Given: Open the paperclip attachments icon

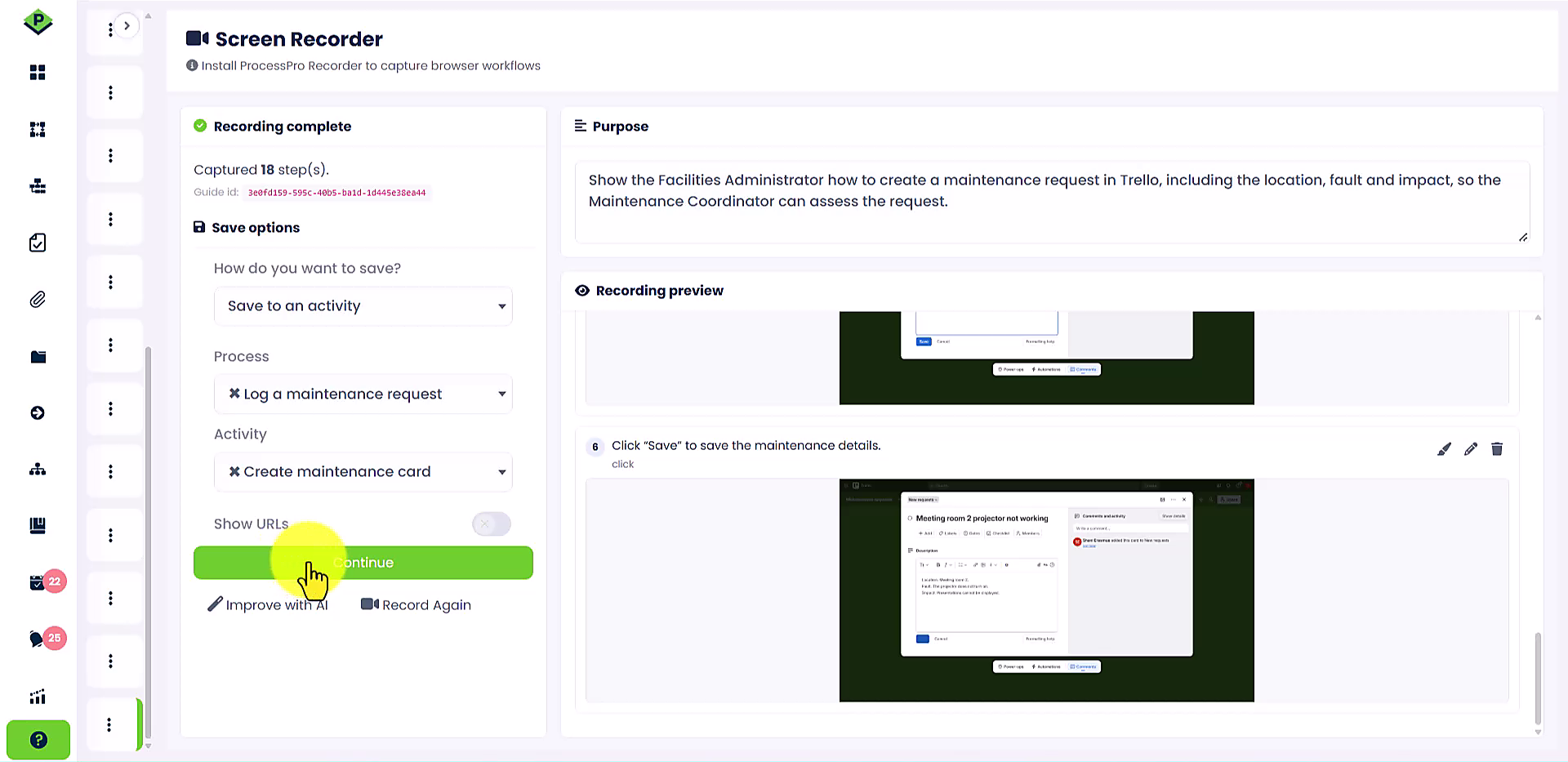Looking at the screenshot, I should click(38, 300).
